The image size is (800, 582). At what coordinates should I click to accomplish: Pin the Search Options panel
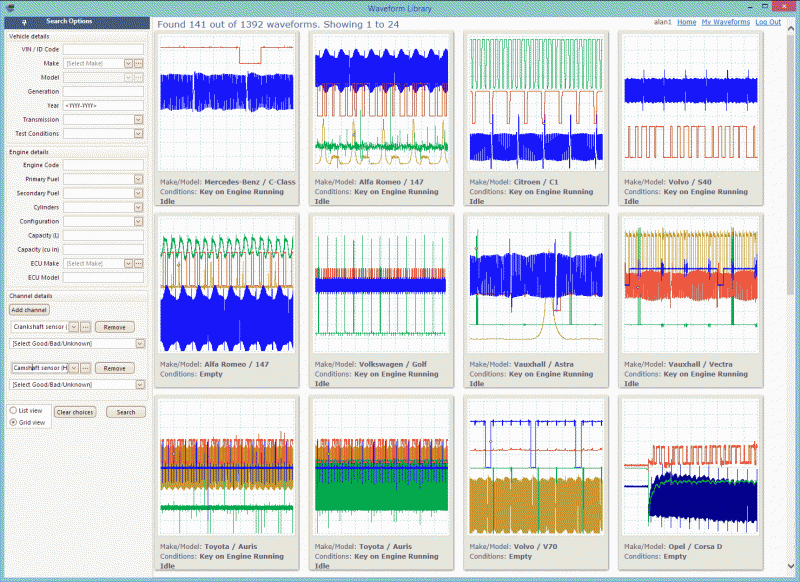tap(25, 22)
